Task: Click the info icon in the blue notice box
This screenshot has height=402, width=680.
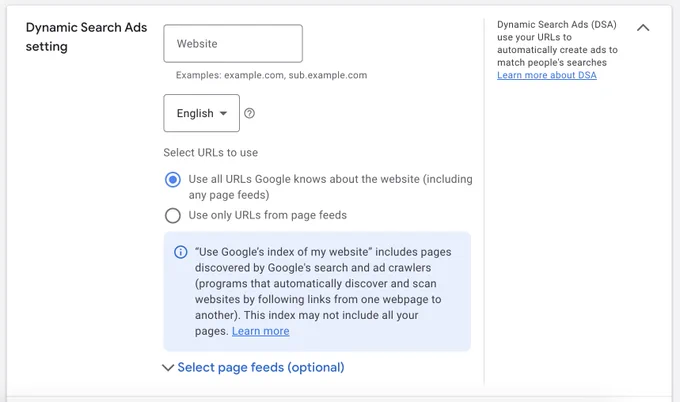Action: [x=180, y=252]
